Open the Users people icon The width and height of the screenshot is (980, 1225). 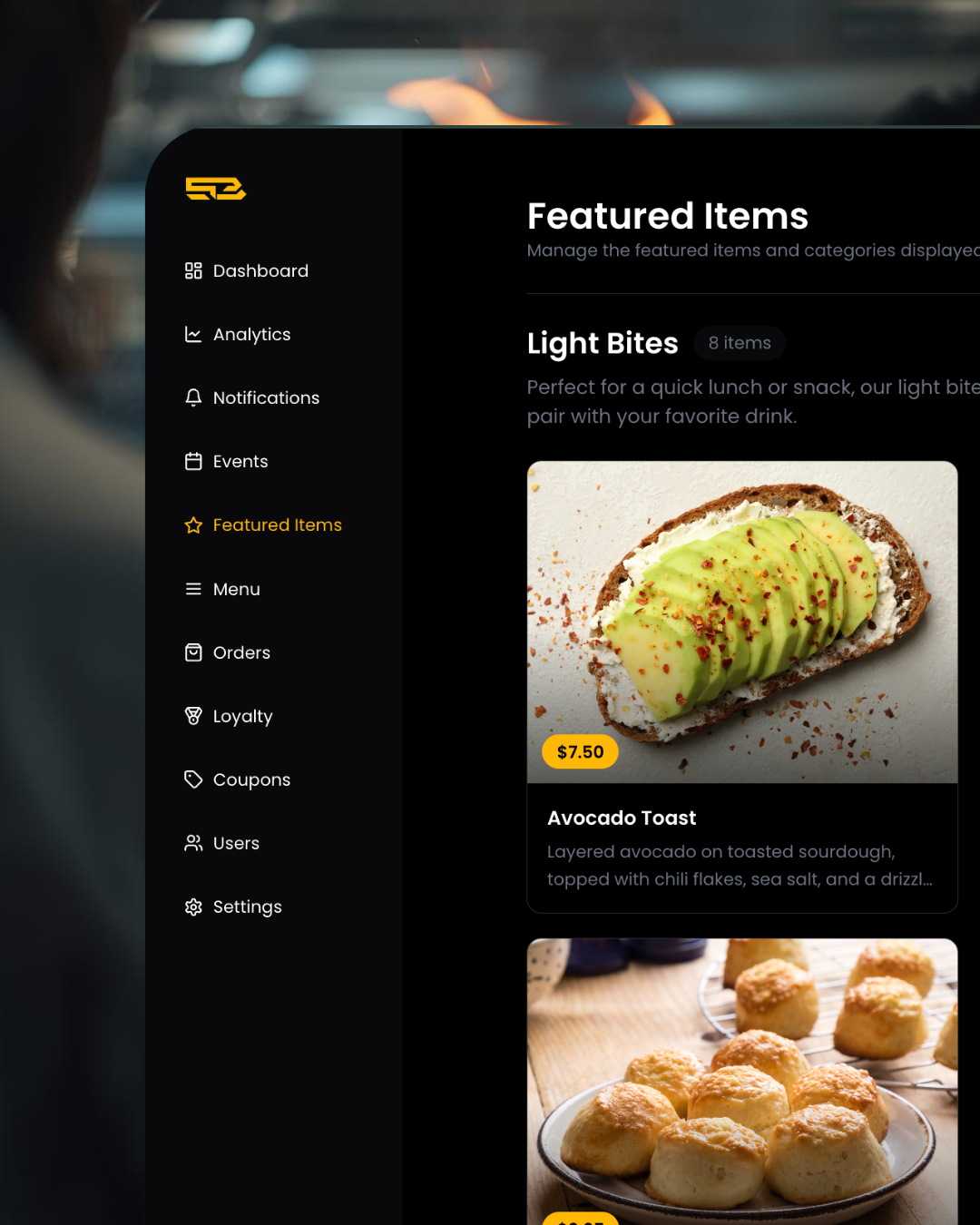click(x=193, y=843)
